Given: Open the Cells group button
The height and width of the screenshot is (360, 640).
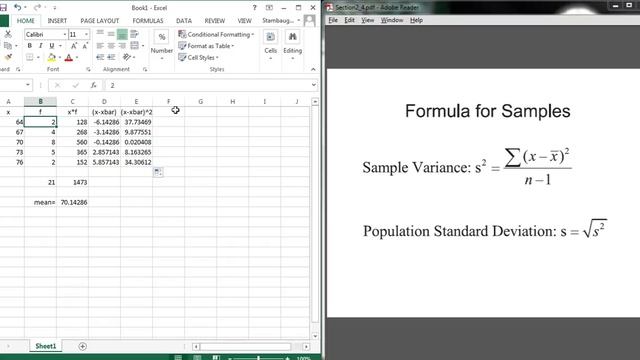Looking at the screenshot, I should tap(271, 45).
